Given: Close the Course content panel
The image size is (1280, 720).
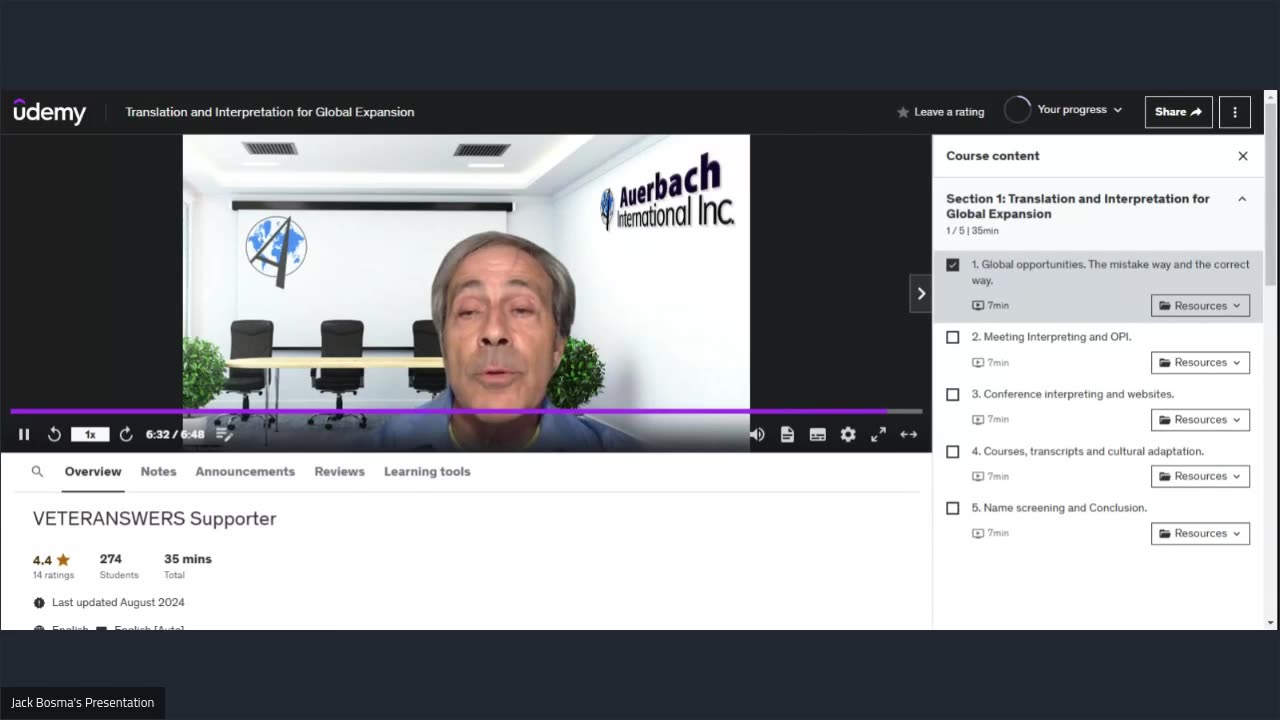Looking at the screenshot, I should (1243, 156).
